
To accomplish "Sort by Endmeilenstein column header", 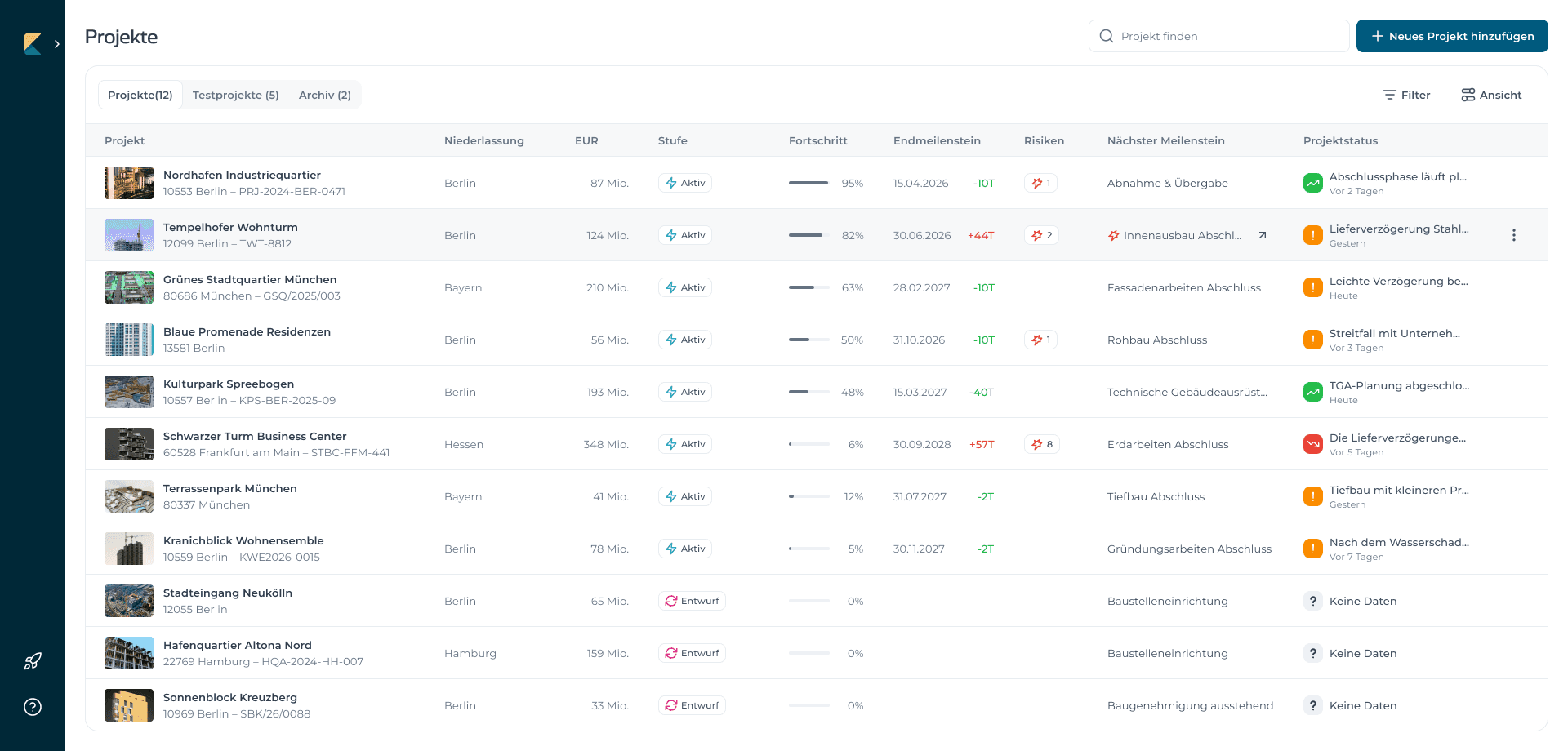I will 937,140.
